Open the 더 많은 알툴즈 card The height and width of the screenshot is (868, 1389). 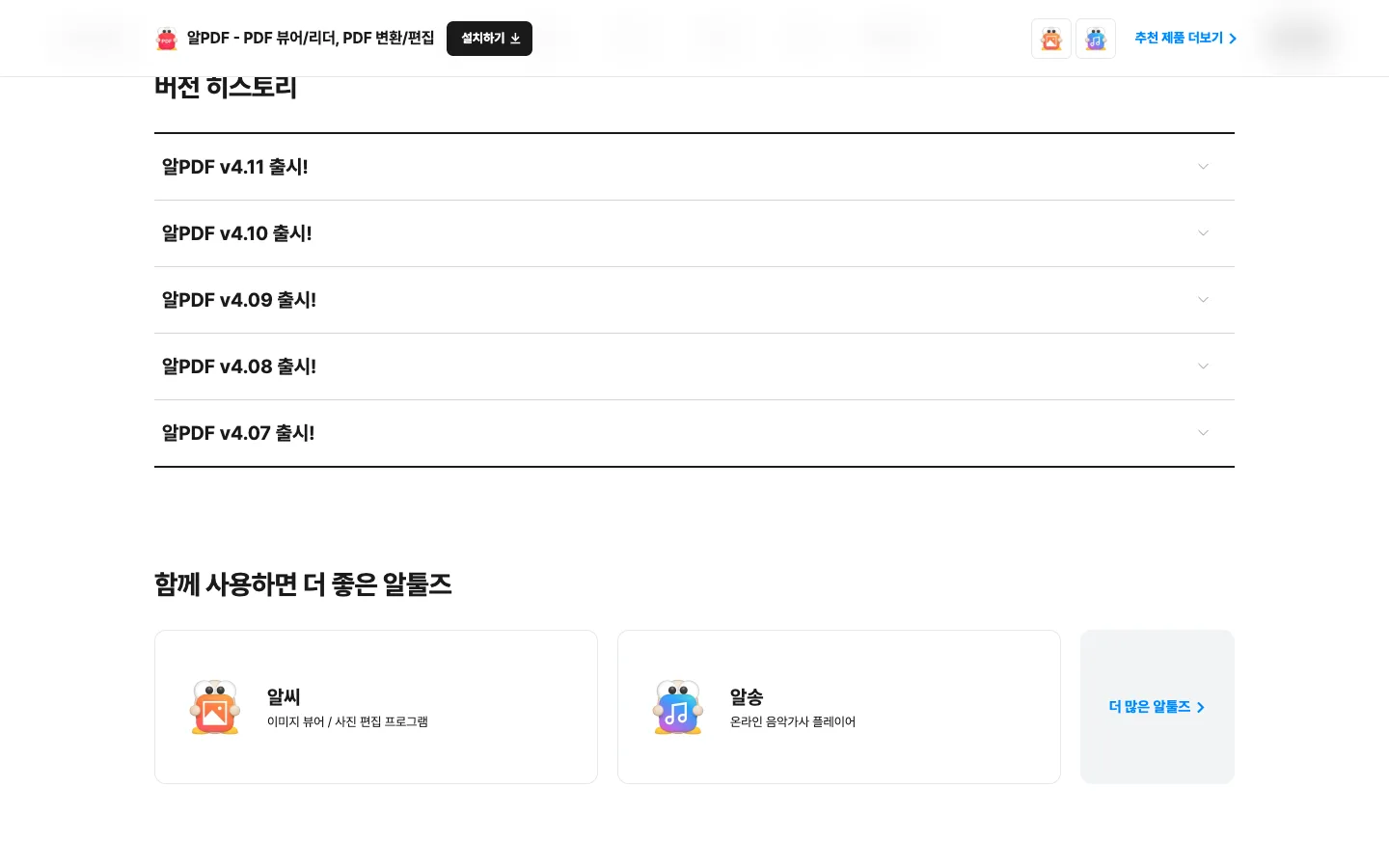(x=1157, y=707)
